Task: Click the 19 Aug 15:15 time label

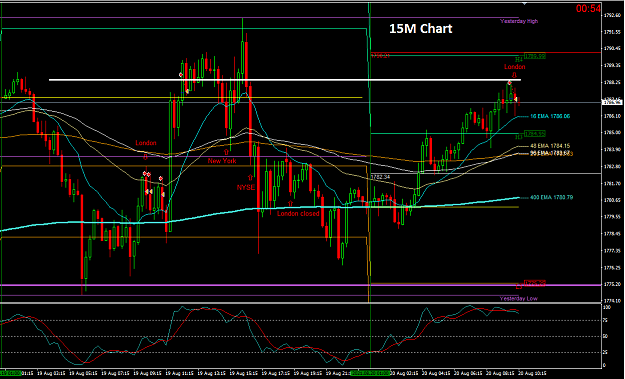Action: click(x=244, y=374)
